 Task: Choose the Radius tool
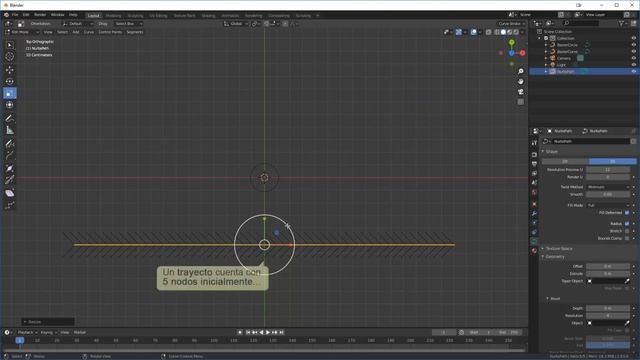(x=10, y=168)
